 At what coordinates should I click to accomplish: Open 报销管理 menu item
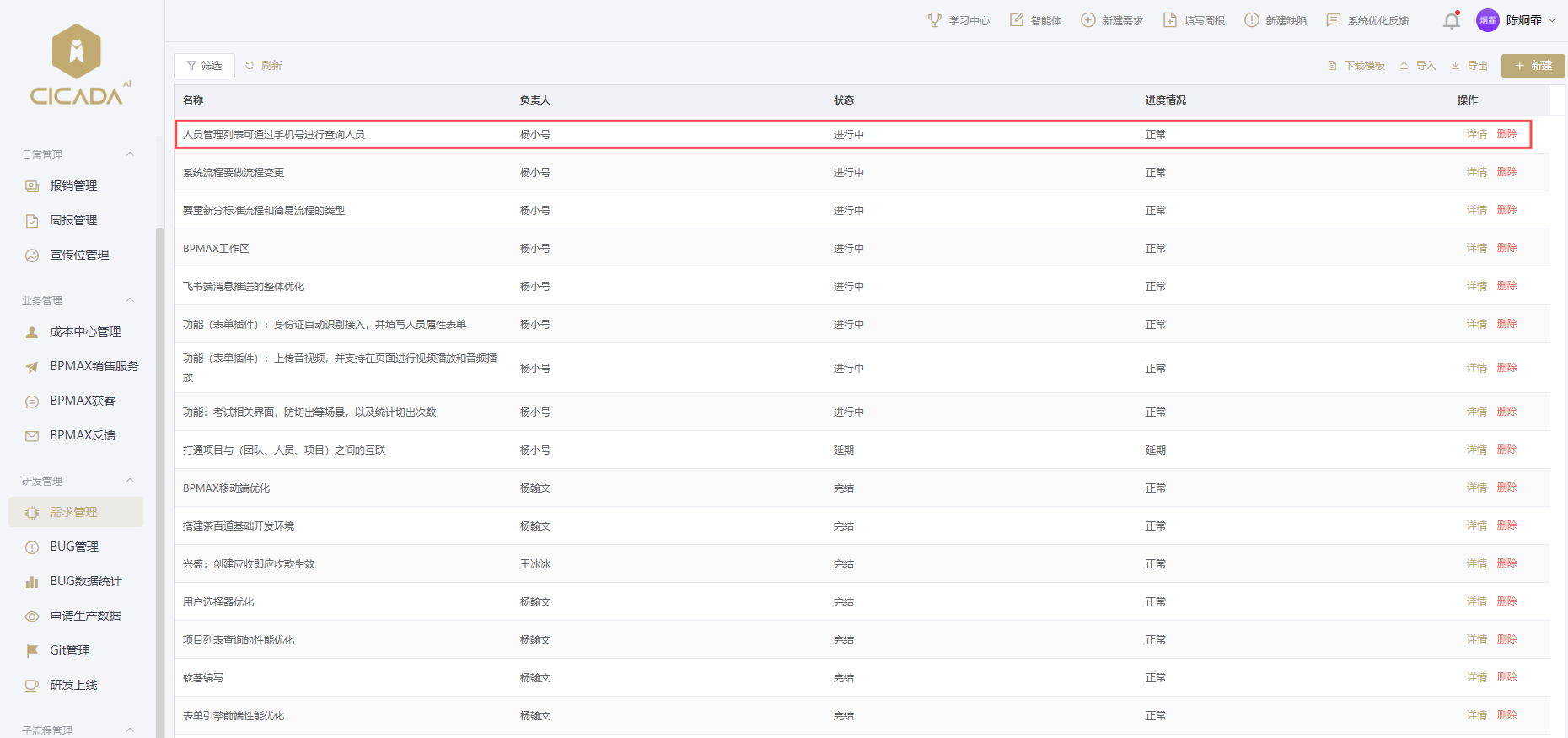point(76,186)
